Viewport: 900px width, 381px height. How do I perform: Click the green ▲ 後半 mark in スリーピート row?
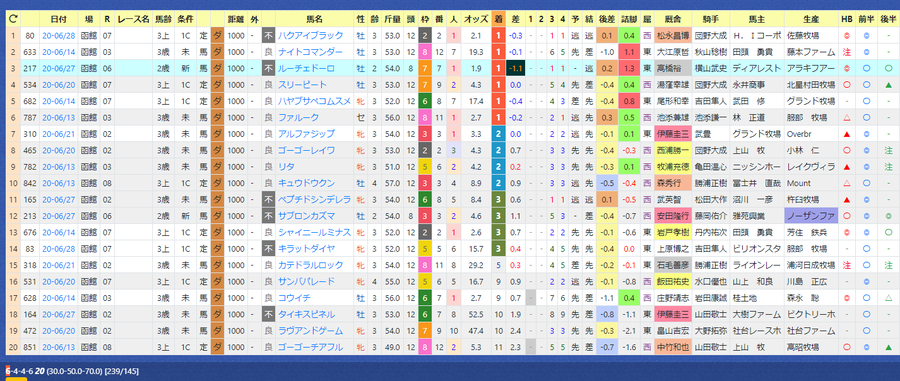[x=888, y=85]
